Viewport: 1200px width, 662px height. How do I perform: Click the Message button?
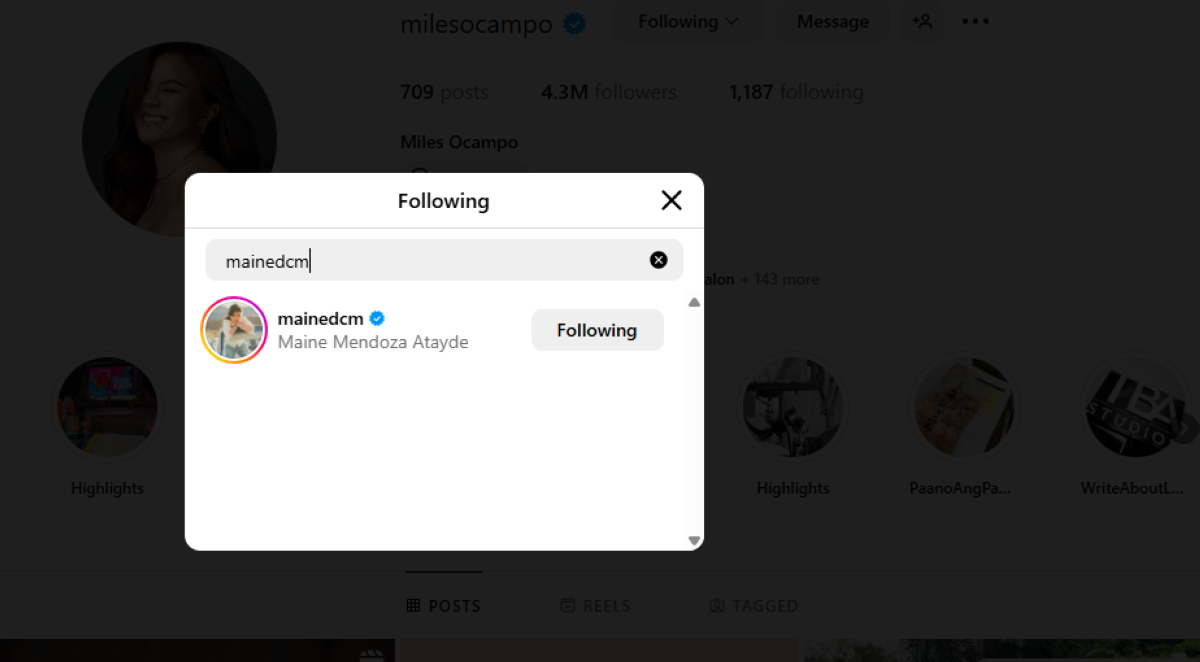click(832, 21)
